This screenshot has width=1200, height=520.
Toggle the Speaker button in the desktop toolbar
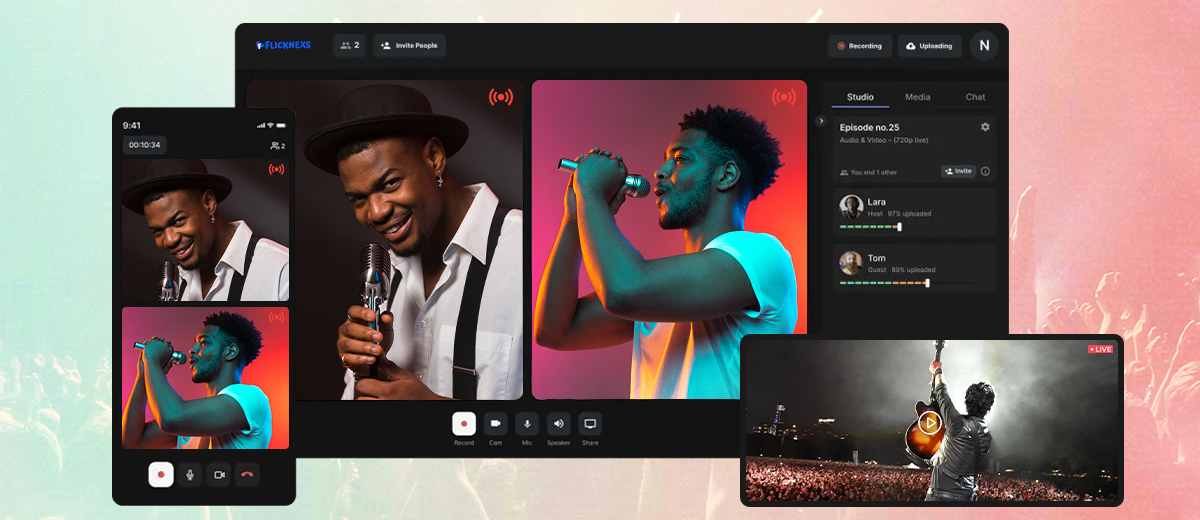pyautogui.click(x=558, y=424)
